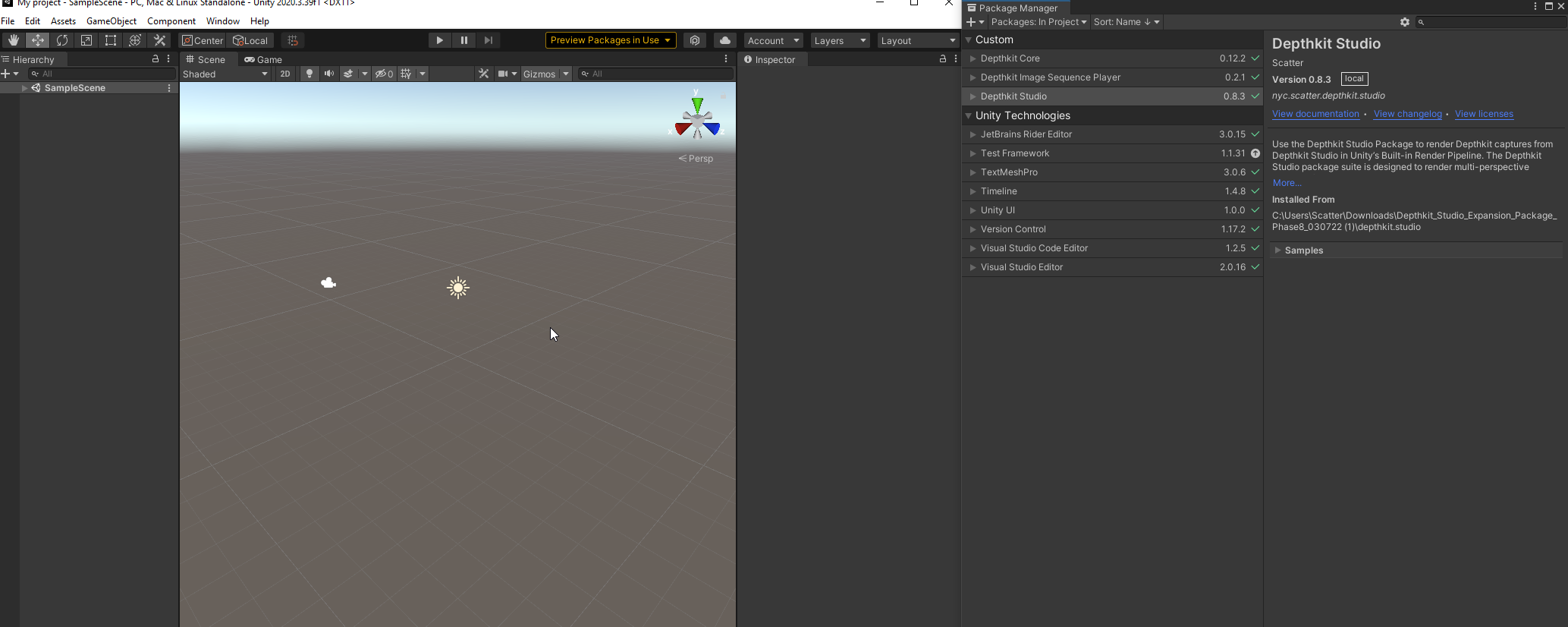Screen dimensions: 1568x627
Task: Toggle scene lighting bulb icon
Action: [309, 74]
